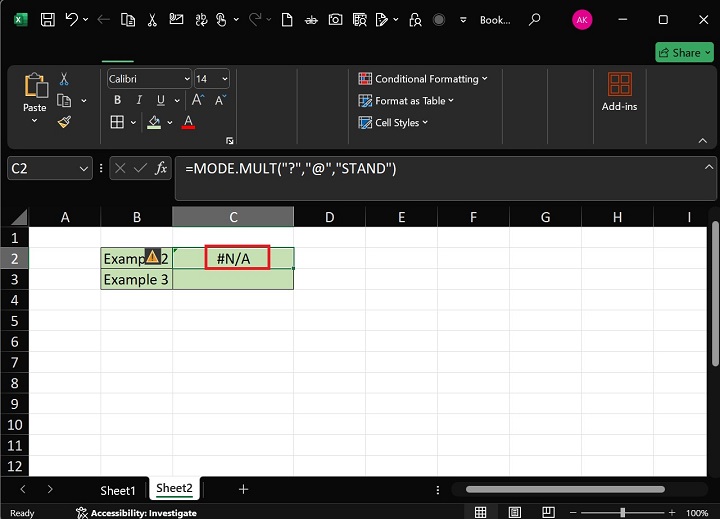Click the zoom slider handle
Screen dimensions: 720x519
click(x=623, y=512)
